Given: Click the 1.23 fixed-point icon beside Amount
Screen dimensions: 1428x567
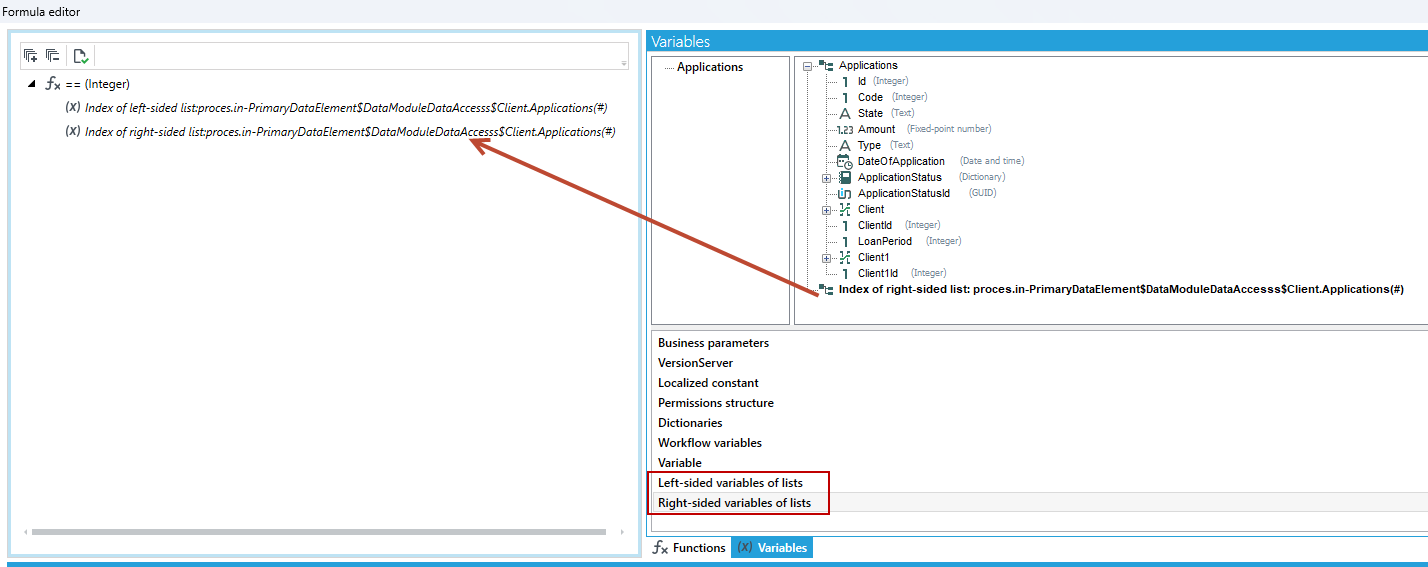Looking at the screenshot, I should (x=844, y=129).
